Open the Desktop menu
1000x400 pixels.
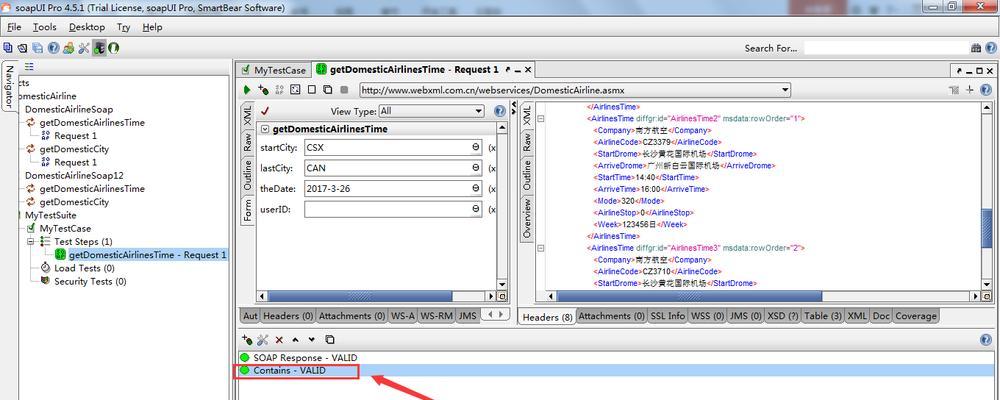[87, 27]
